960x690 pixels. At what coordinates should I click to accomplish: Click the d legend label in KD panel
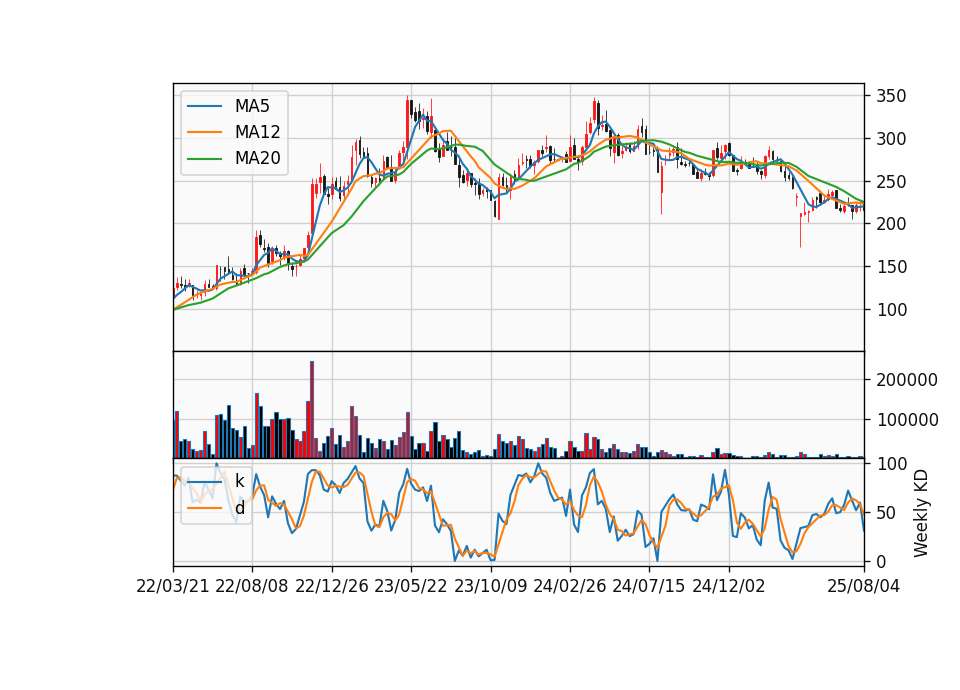[239, 508]
